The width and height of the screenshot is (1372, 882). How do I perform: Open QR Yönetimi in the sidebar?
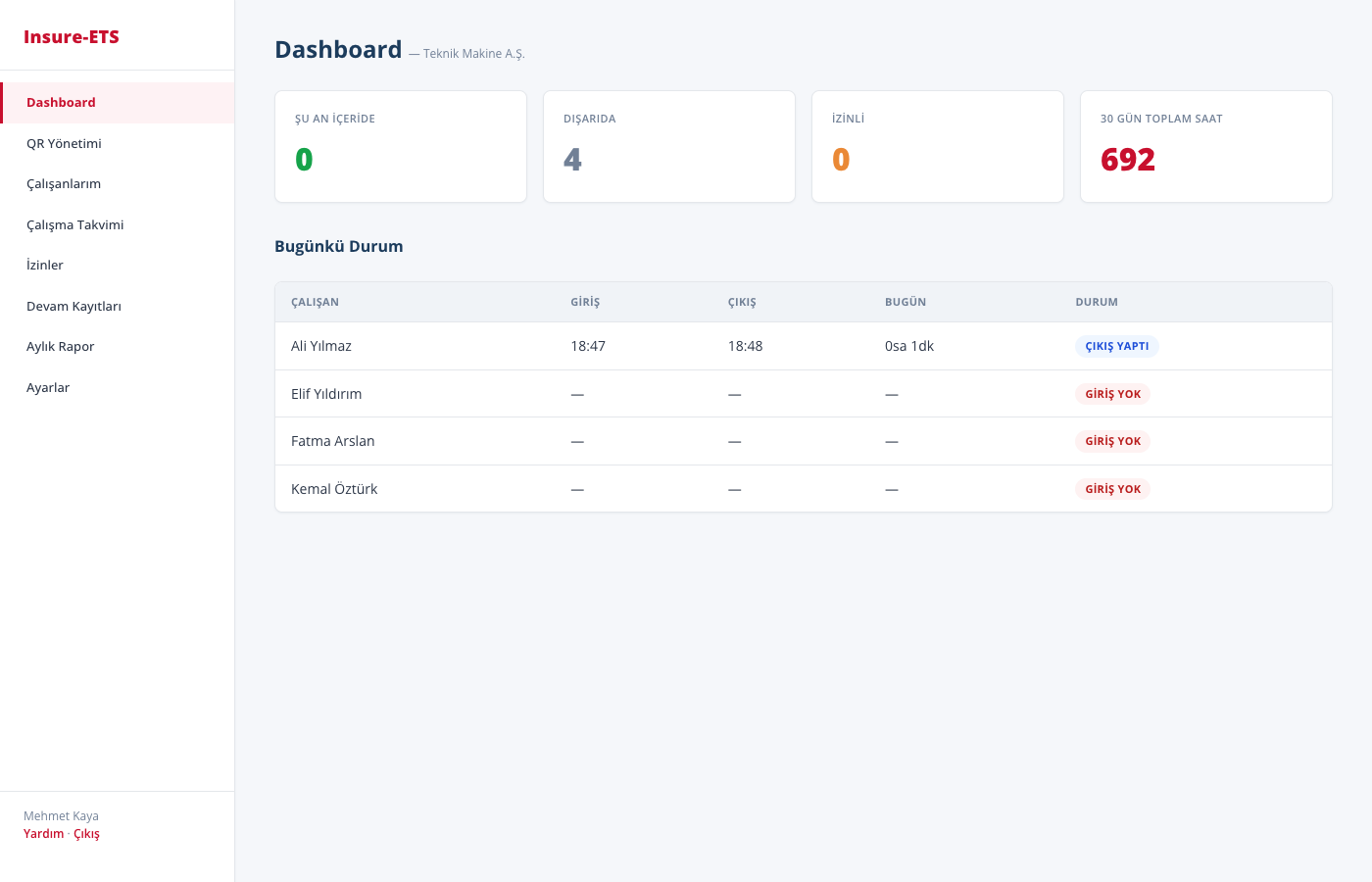pos(64,143)
